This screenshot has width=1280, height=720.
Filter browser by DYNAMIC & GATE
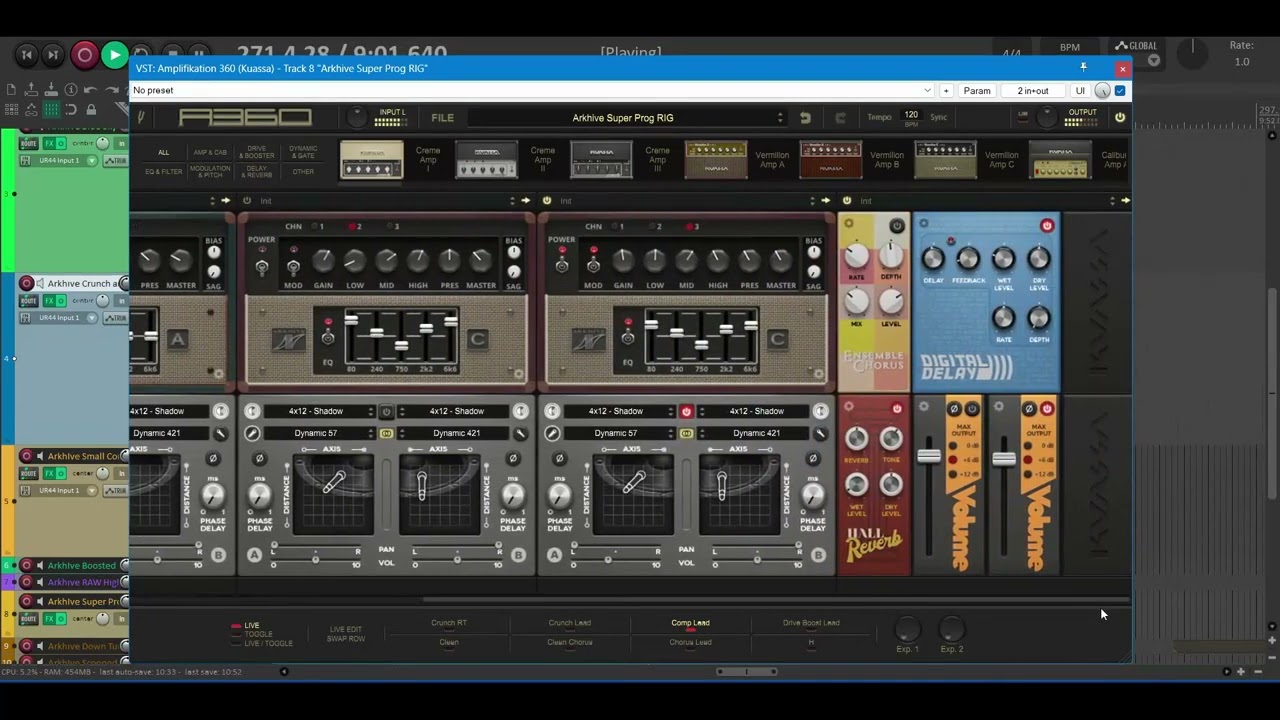click(x=303, y=152)
